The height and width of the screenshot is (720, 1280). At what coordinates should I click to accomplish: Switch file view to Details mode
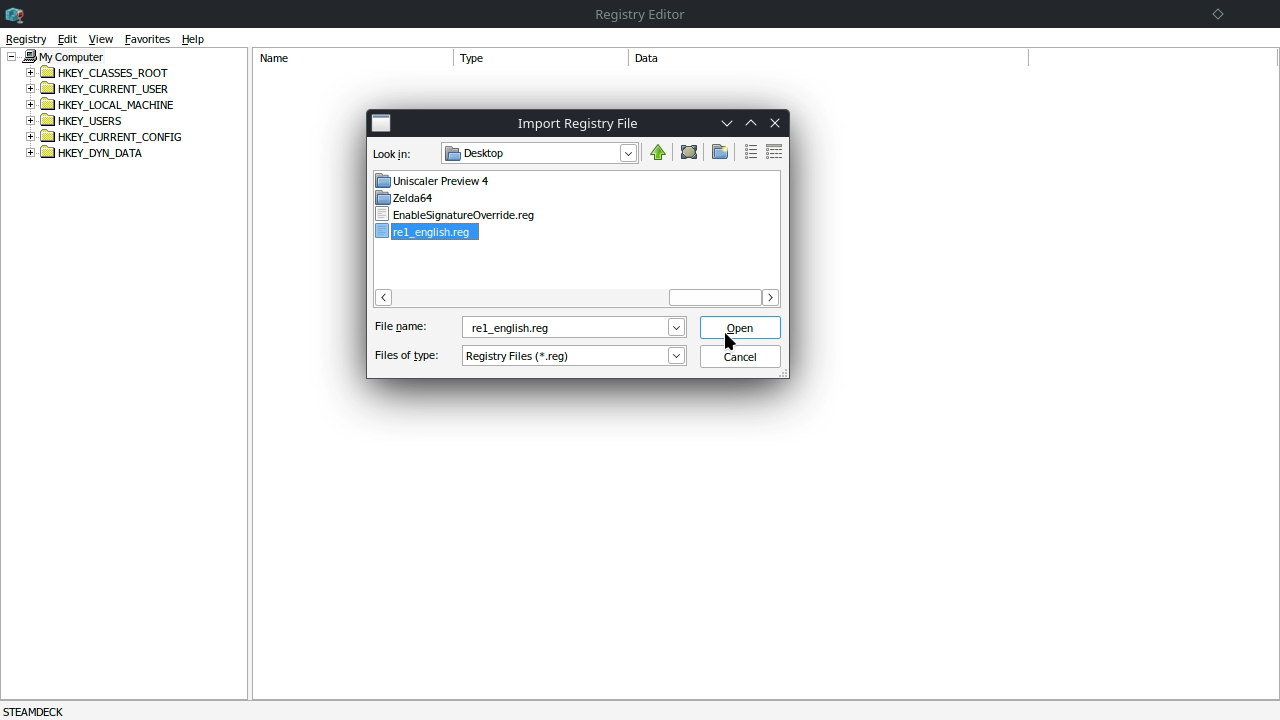(x=774, y=153)
